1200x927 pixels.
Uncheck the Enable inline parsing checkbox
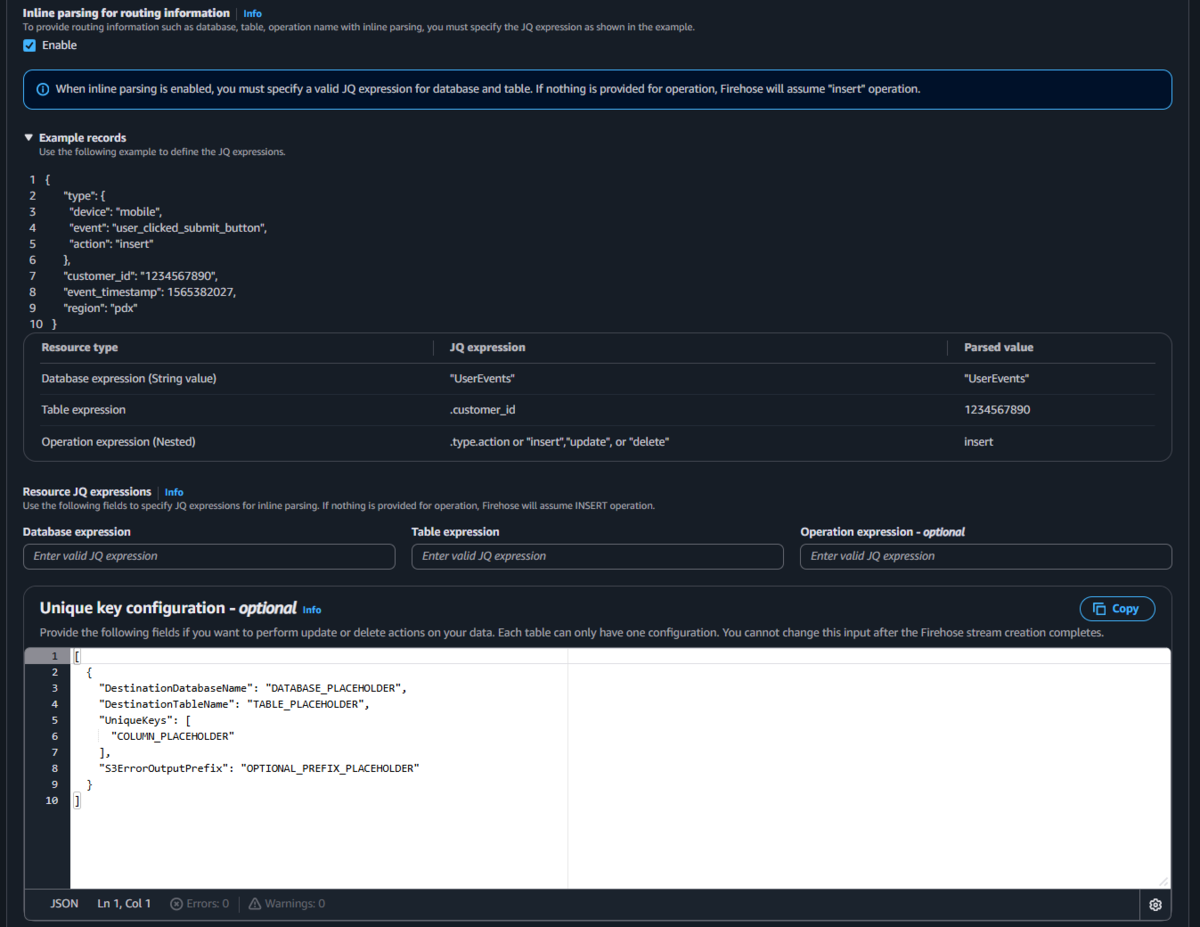click(x=30, y=45)
